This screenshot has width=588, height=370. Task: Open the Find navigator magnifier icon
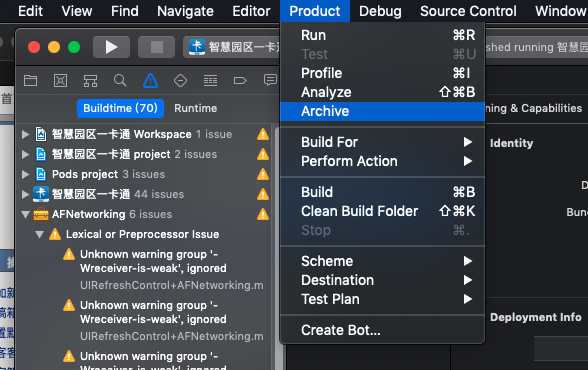120,80
